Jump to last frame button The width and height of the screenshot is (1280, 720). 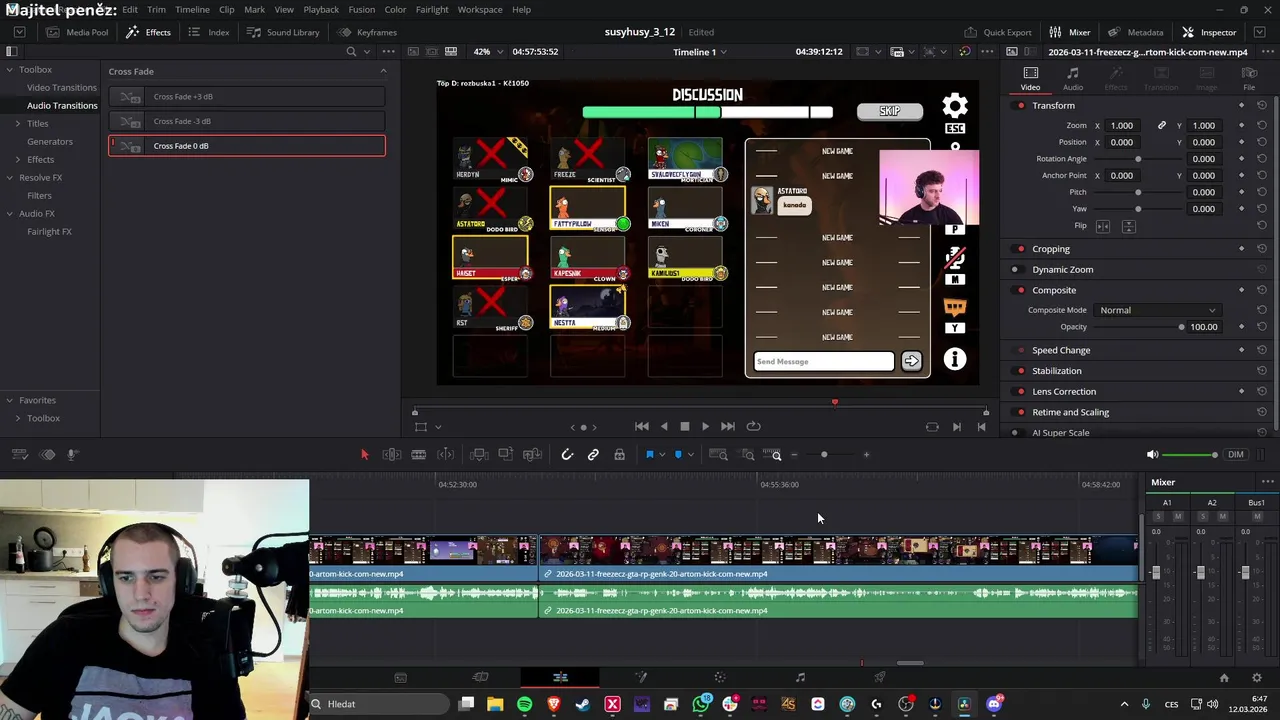pos(728,426)
